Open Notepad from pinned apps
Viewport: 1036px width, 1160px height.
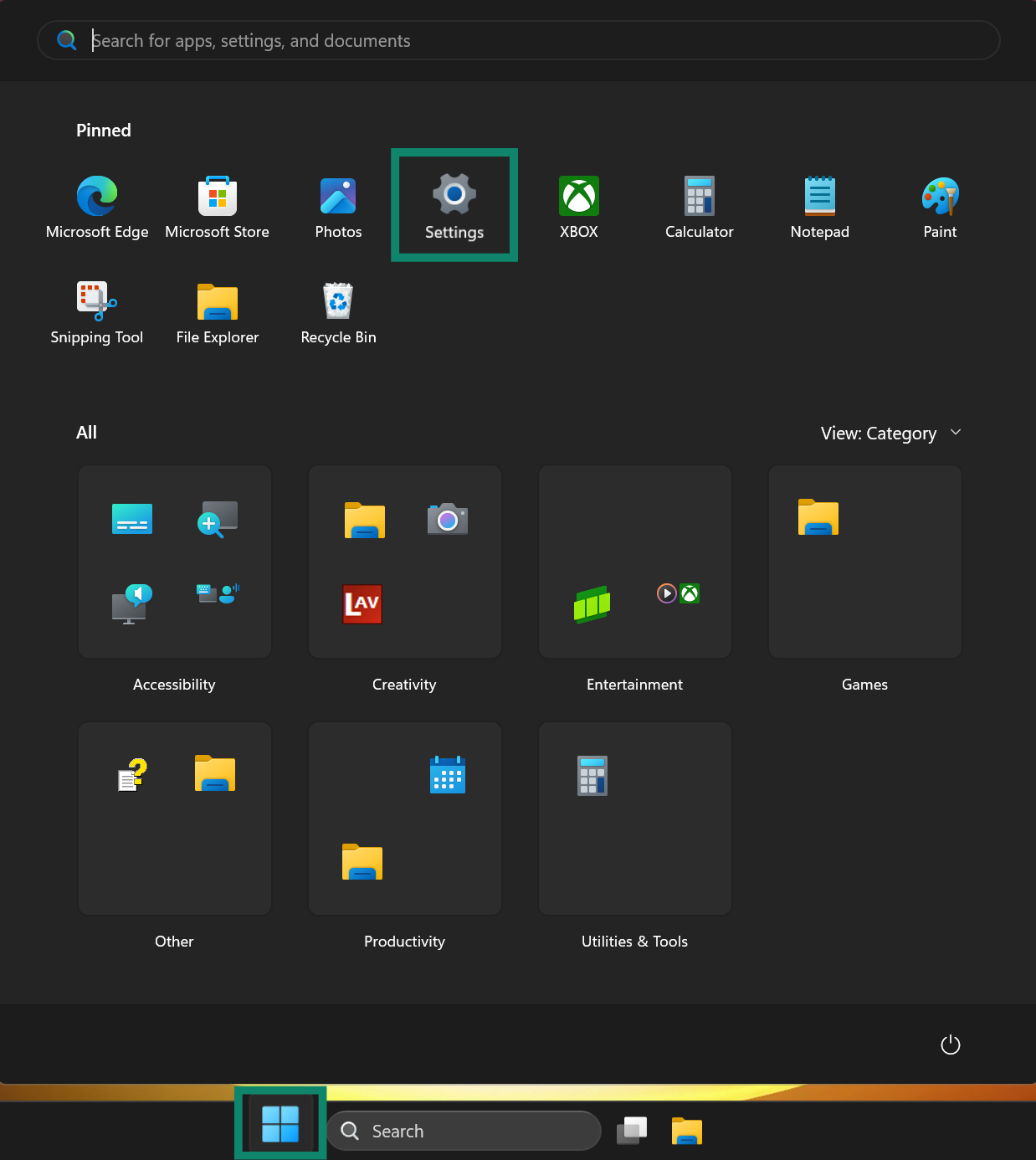[820, 208]
